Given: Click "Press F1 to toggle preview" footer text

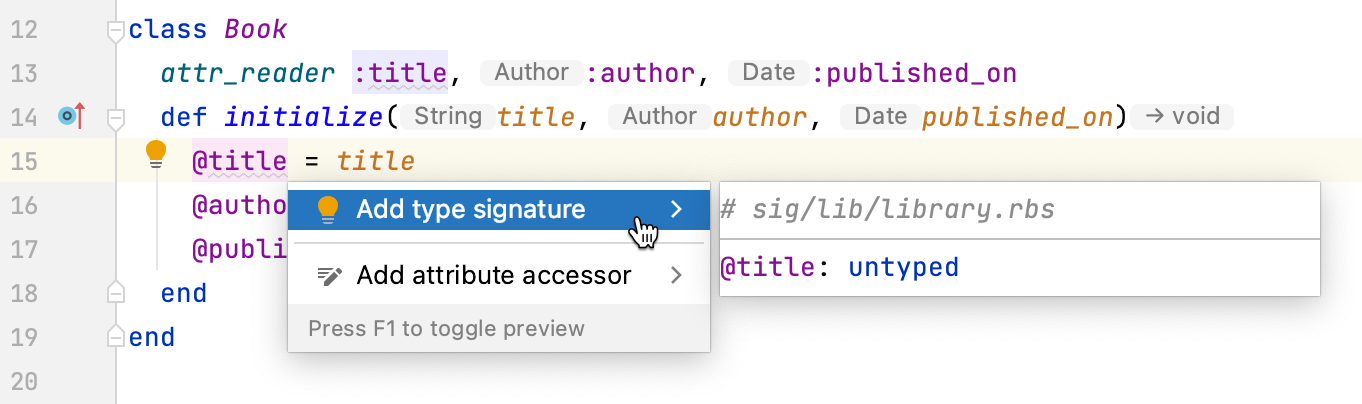Looking at the screenshot, I should tap(446, 329).
